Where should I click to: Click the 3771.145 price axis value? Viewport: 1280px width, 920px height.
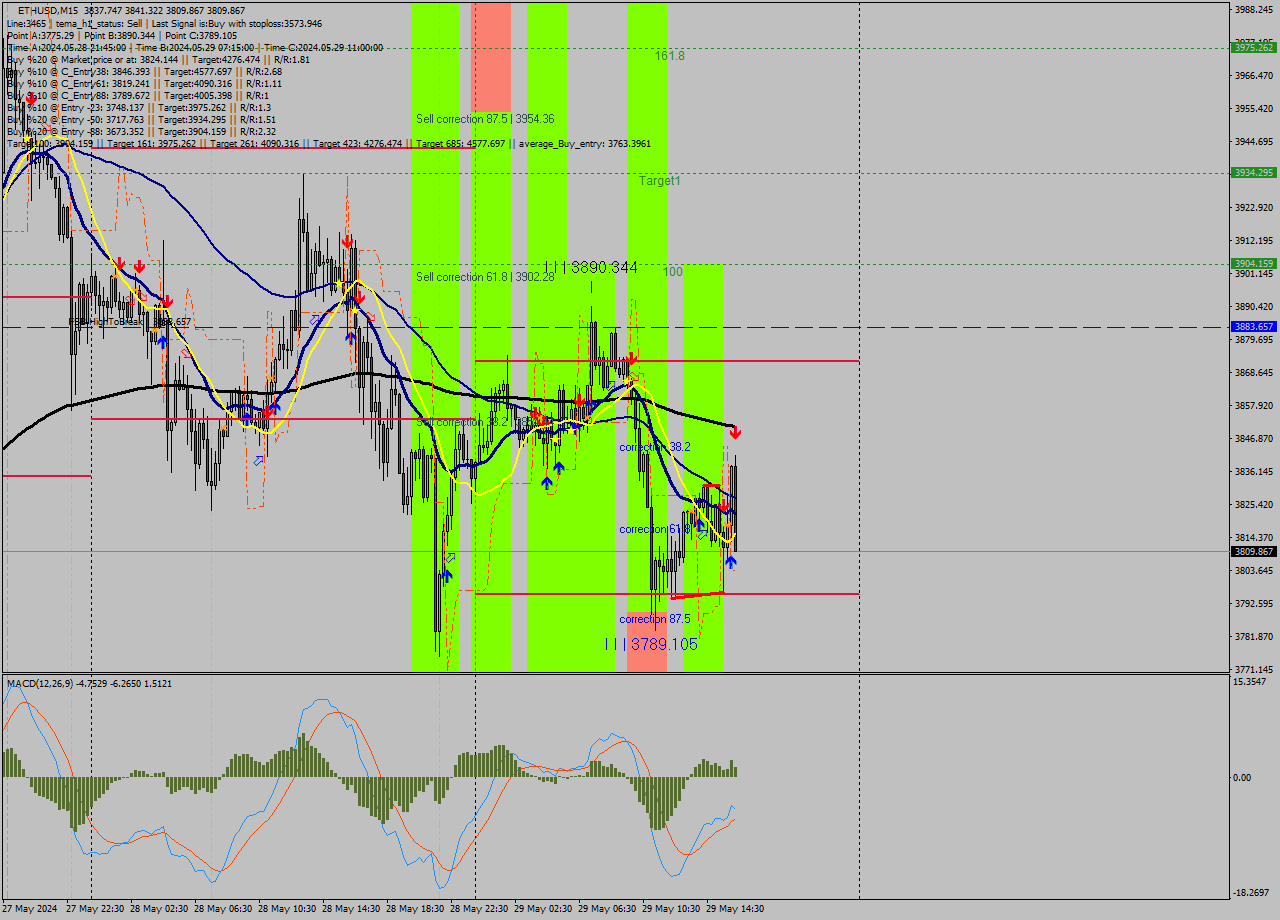(1254, 670)
